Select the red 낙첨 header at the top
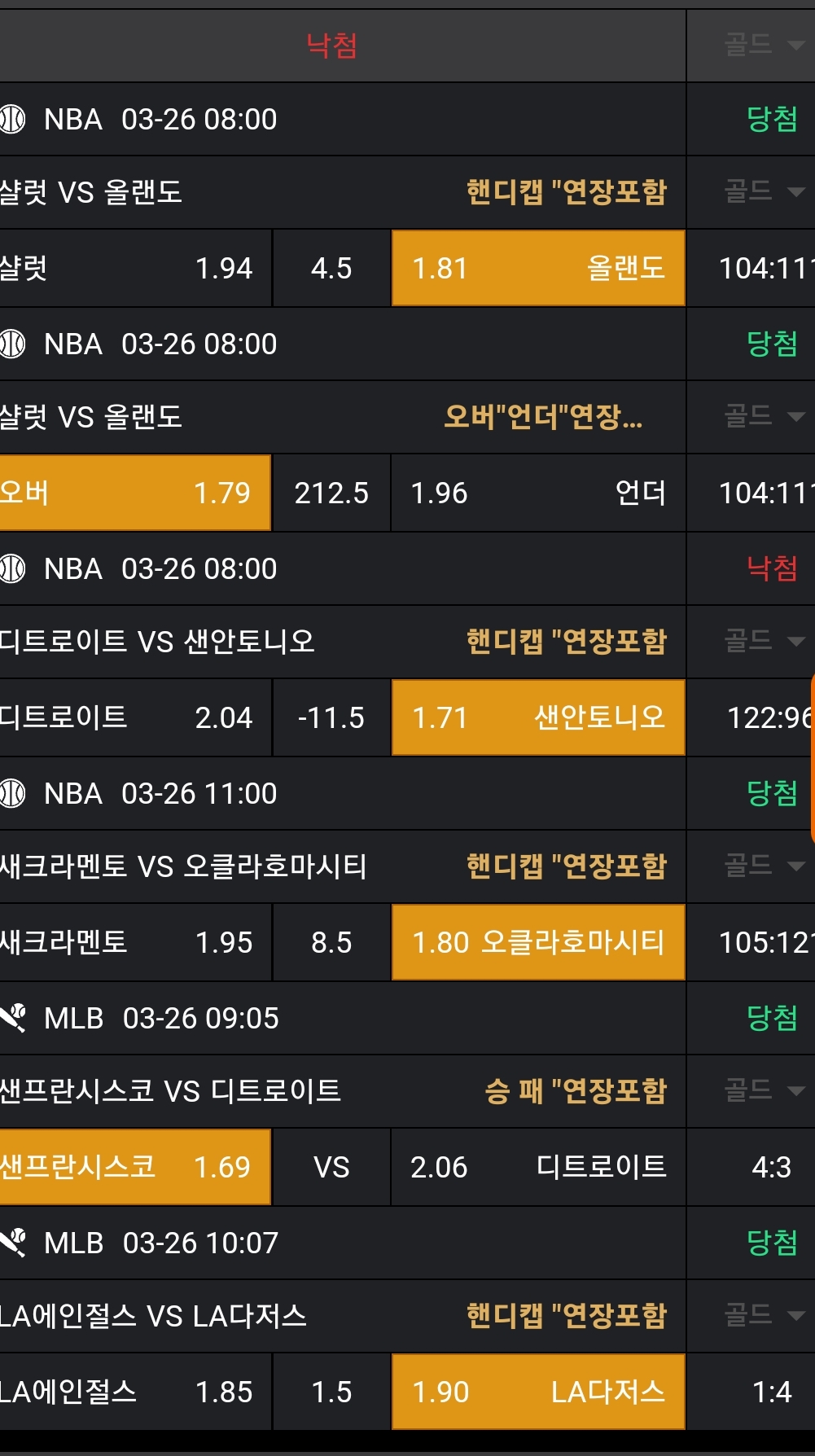Image resolution: width=815 pixels, height=1456 pixels. [x=331, y=46]
